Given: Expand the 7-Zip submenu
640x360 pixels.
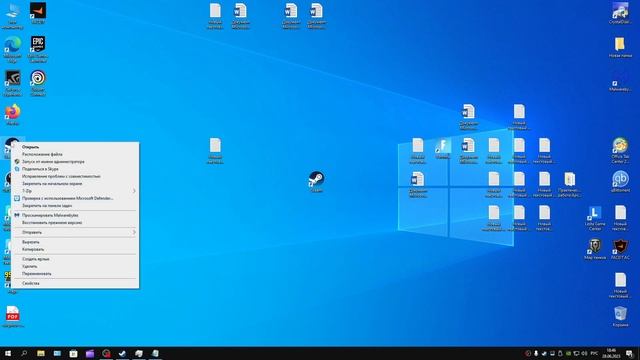Looking at the screenshot, I should [x=75, y=191].
